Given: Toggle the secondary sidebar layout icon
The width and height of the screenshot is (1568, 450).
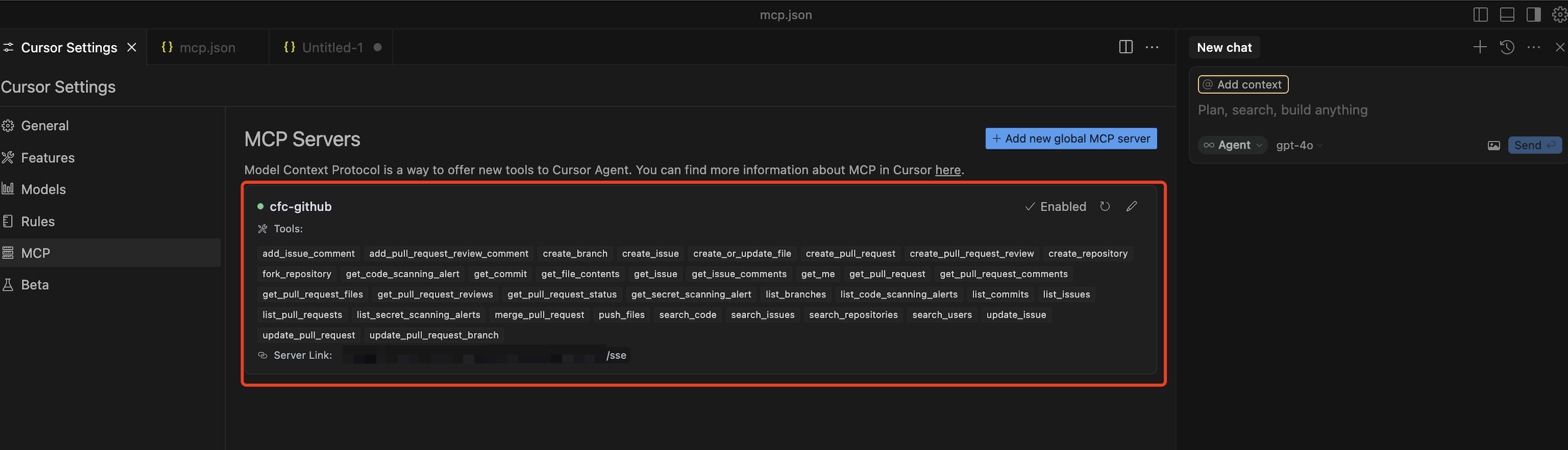Looking at the screenshot, I should tap(1533, 15).
